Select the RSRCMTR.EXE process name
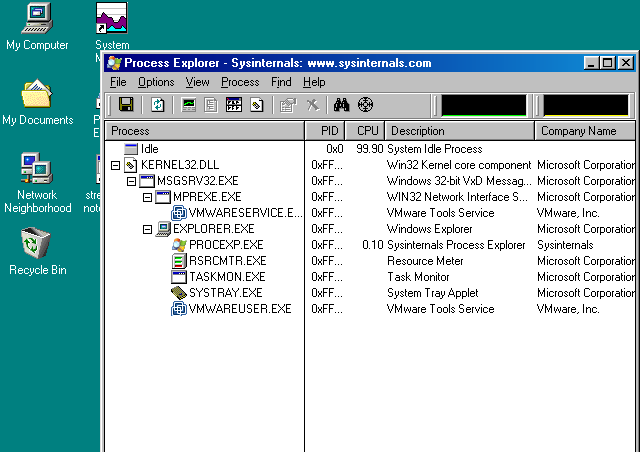 click(227, 261)
